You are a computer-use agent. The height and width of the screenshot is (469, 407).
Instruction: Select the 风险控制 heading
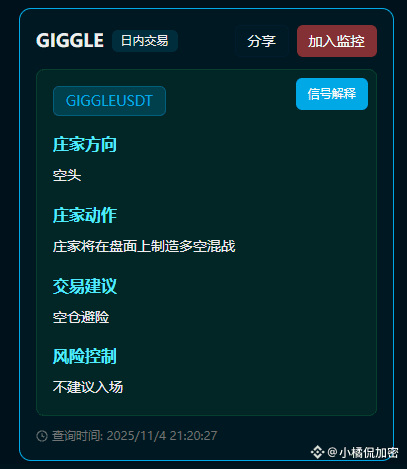click(x=85, y=356)
